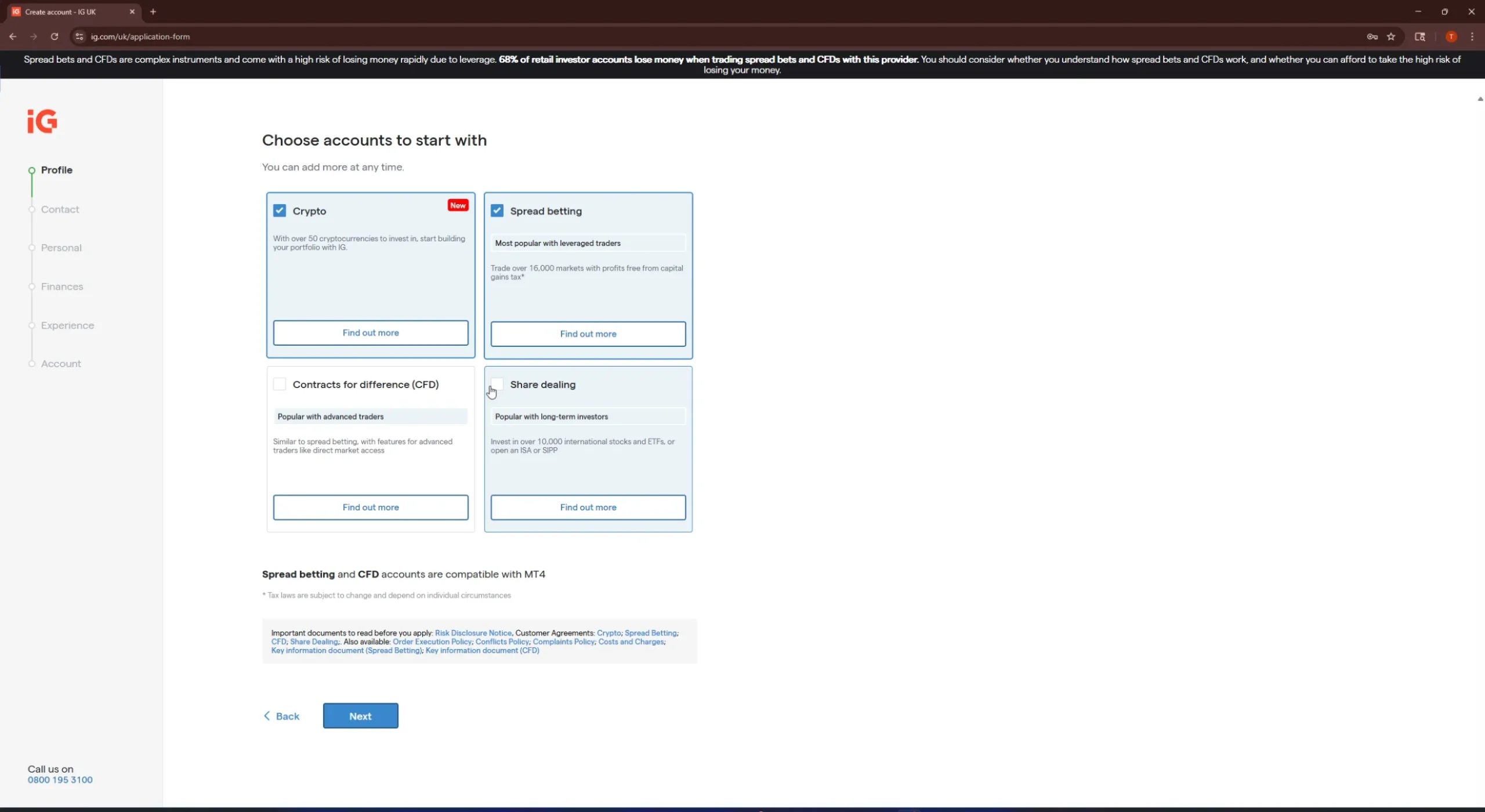Open the password manager key icon
The image size is (1485, 812).
pyautogui.click(x=1372, y=37)
